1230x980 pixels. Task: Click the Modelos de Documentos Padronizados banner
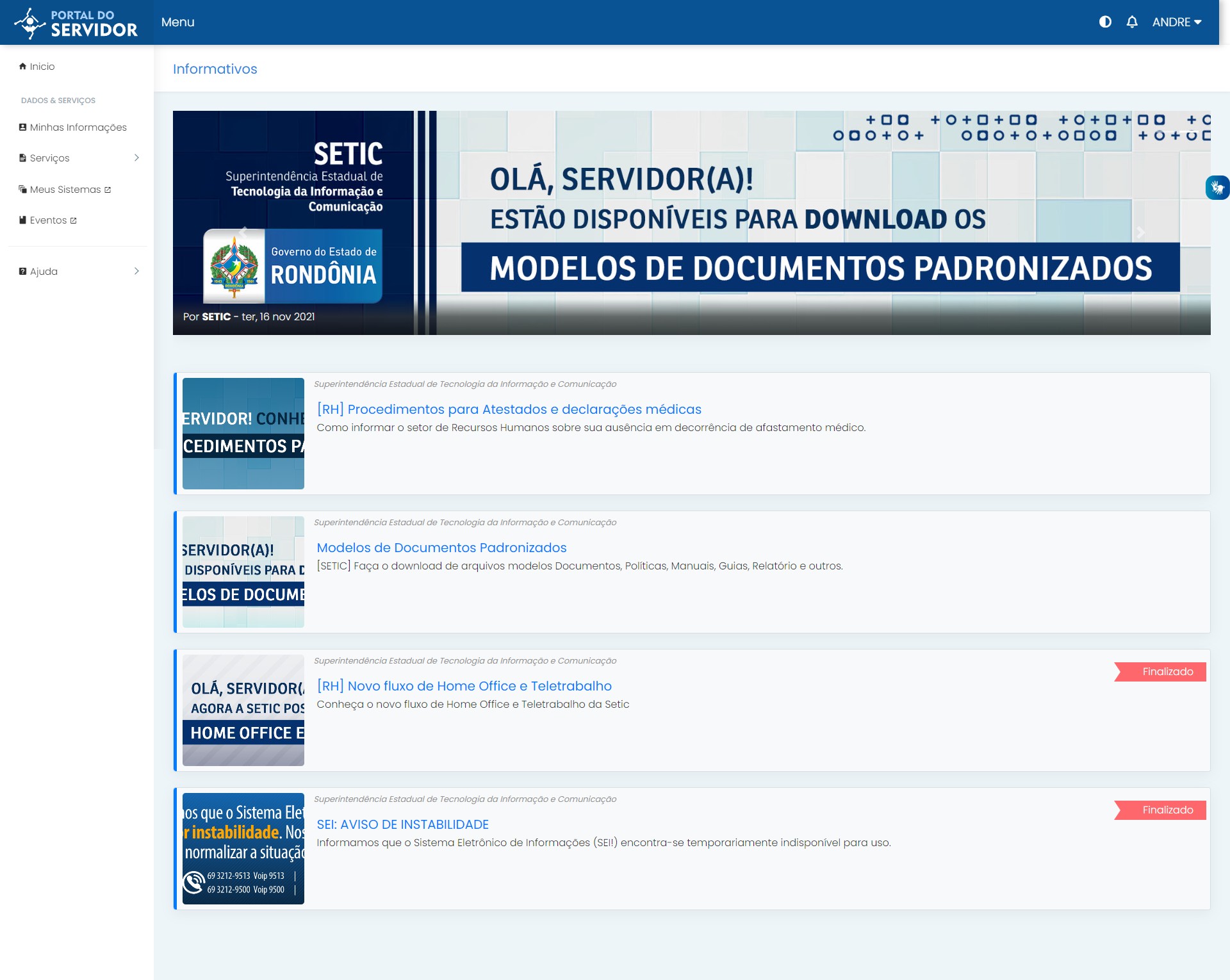coord(692,223)
